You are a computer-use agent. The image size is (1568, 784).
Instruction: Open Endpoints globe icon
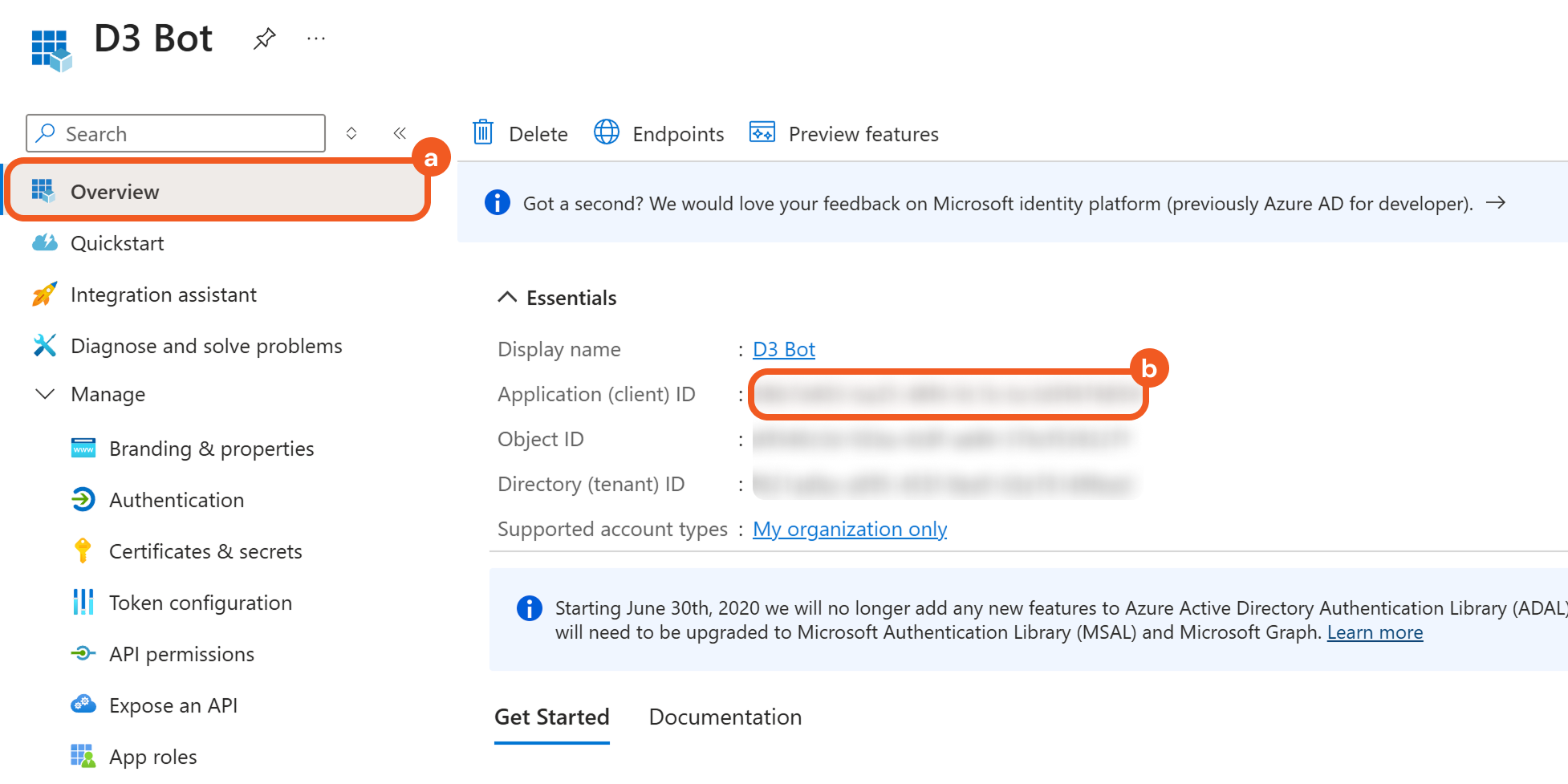(x=607, y=132)
